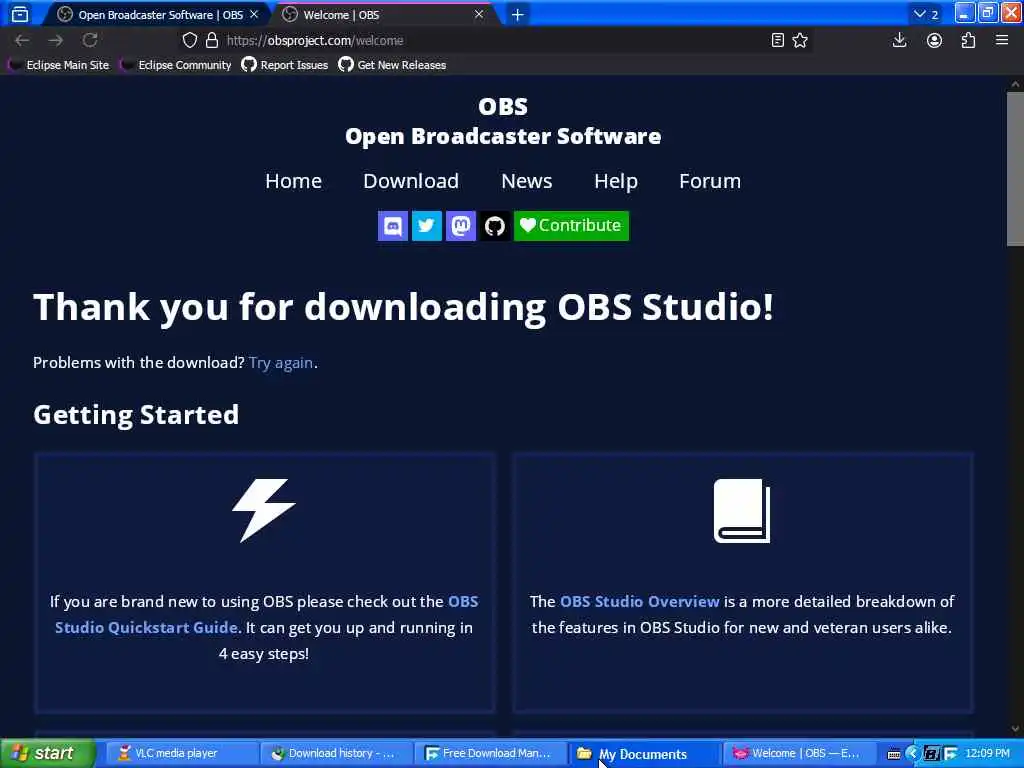Open the downloads toolbar icon
Screen dimensions: 1024x768
click(x=899, y=40)
